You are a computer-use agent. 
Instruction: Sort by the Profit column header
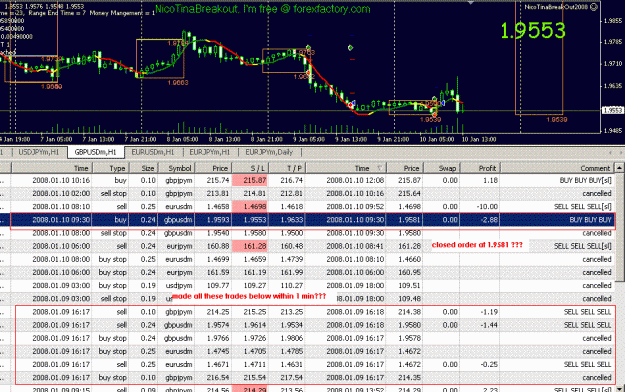(x=480, y=168)
